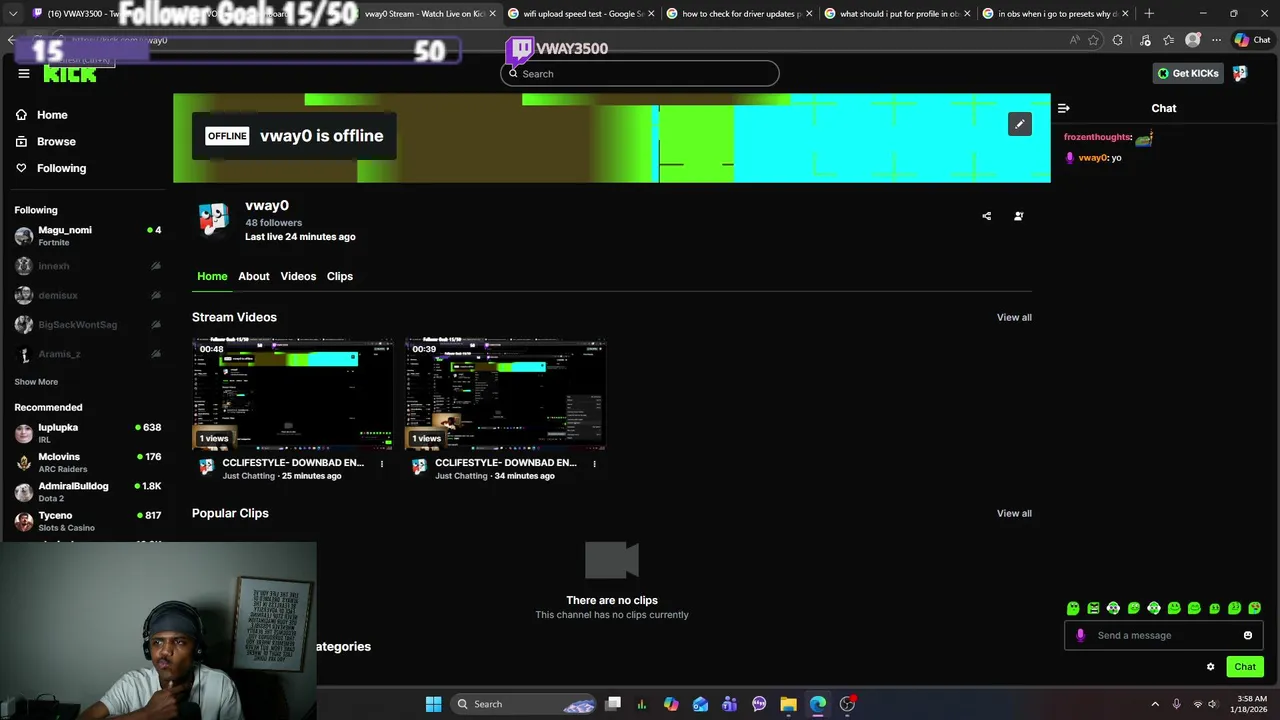Click the Send a message chat field
Viewport: 1280px width, 720px height.
1164,635
